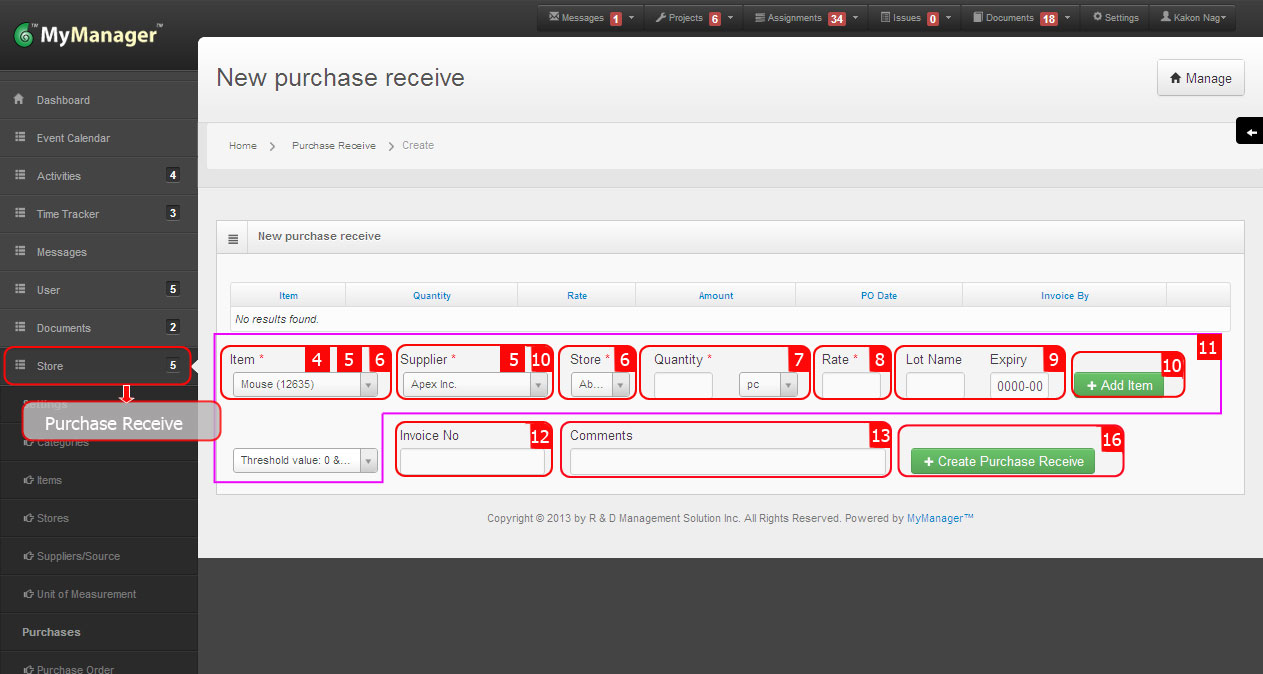Click the Dashboard home icon in the sidebar
The height and width of the screenshot is (674, 1263).
tap(18, 98)
